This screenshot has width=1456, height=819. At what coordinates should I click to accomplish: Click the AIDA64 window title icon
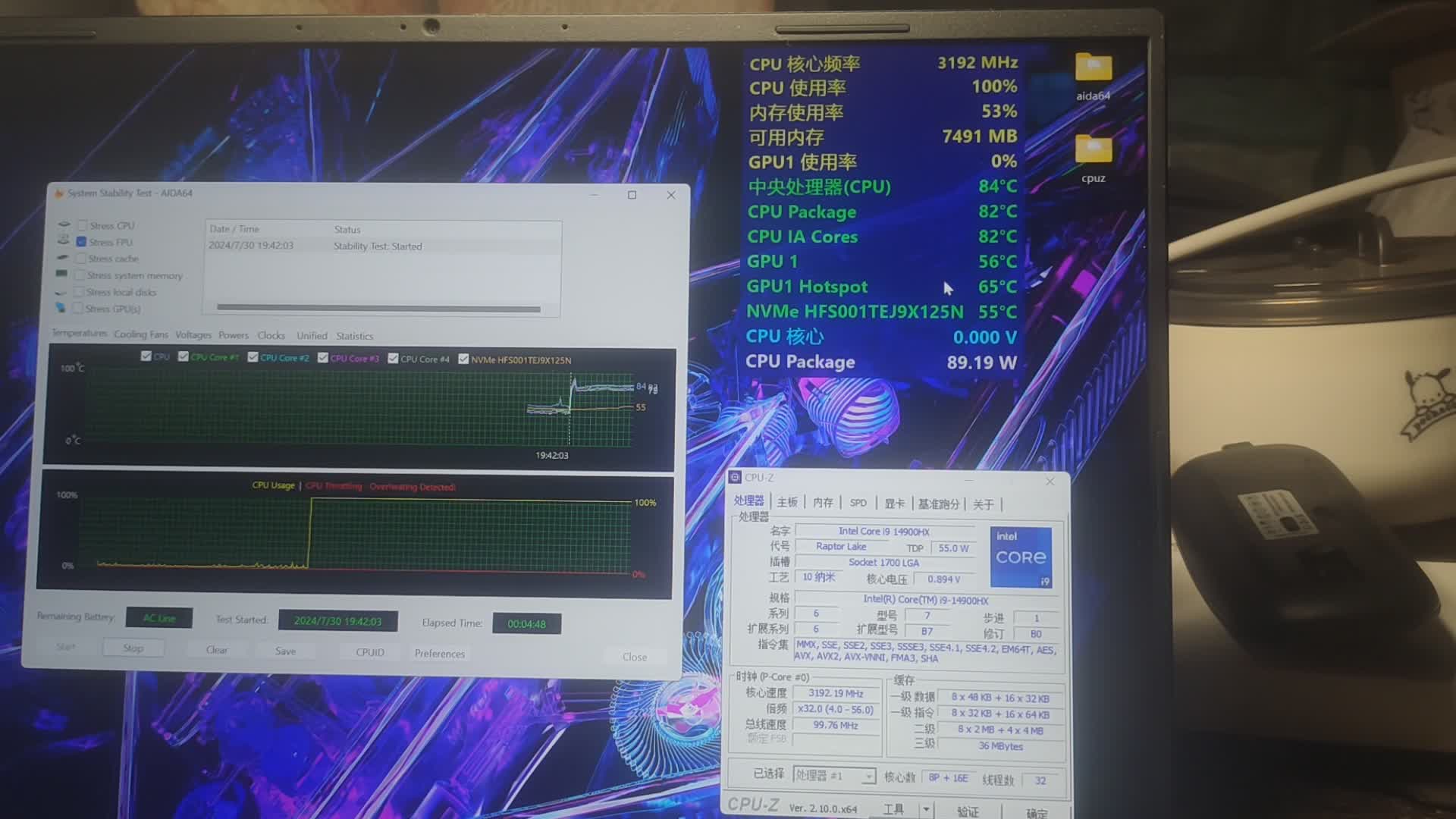coord(58,193)
